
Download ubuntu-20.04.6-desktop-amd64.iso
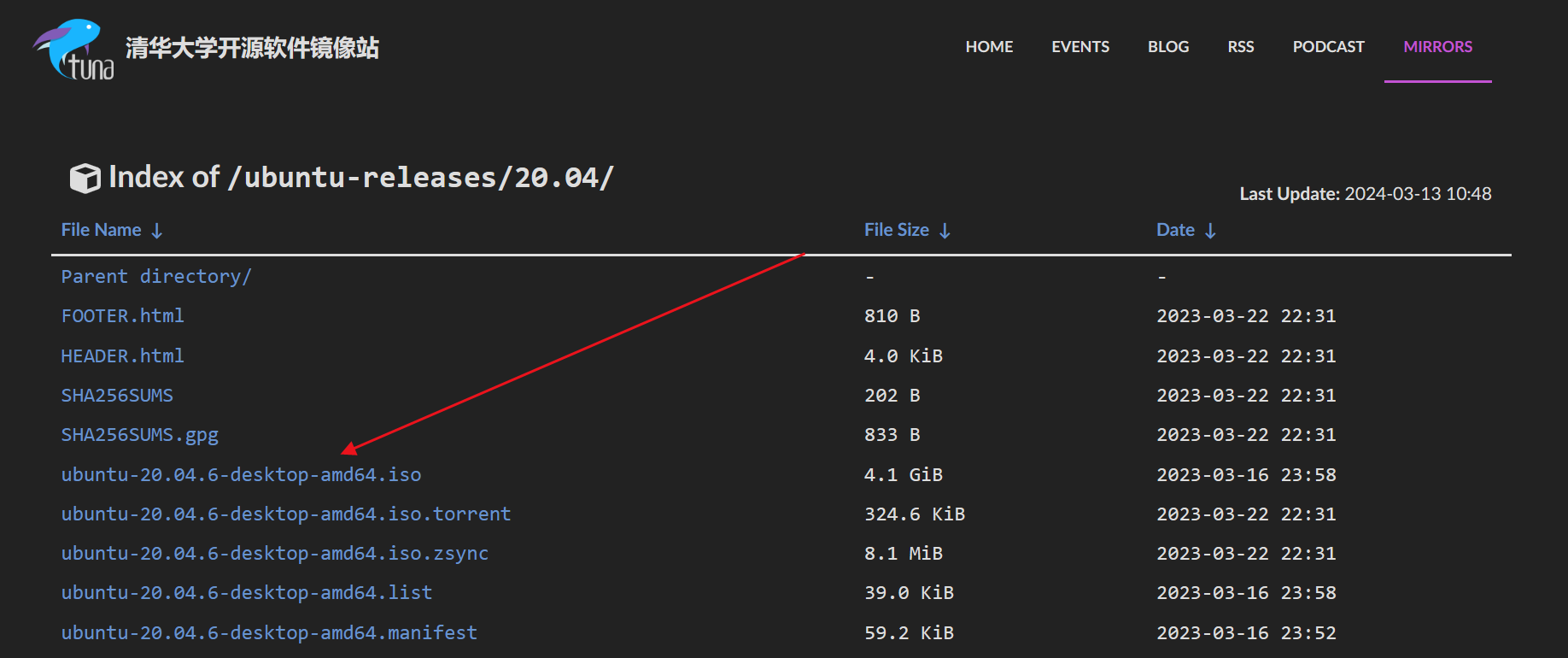click(241, 474)
